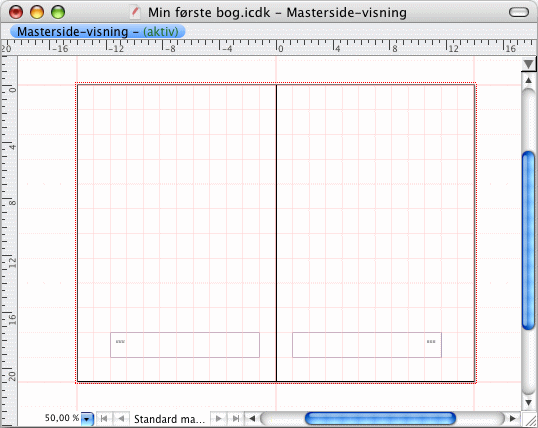Click vertical scrollbar up arrow
Image resolution: width=538 pixels, height=428 pixels.
(x=528, y=80)
